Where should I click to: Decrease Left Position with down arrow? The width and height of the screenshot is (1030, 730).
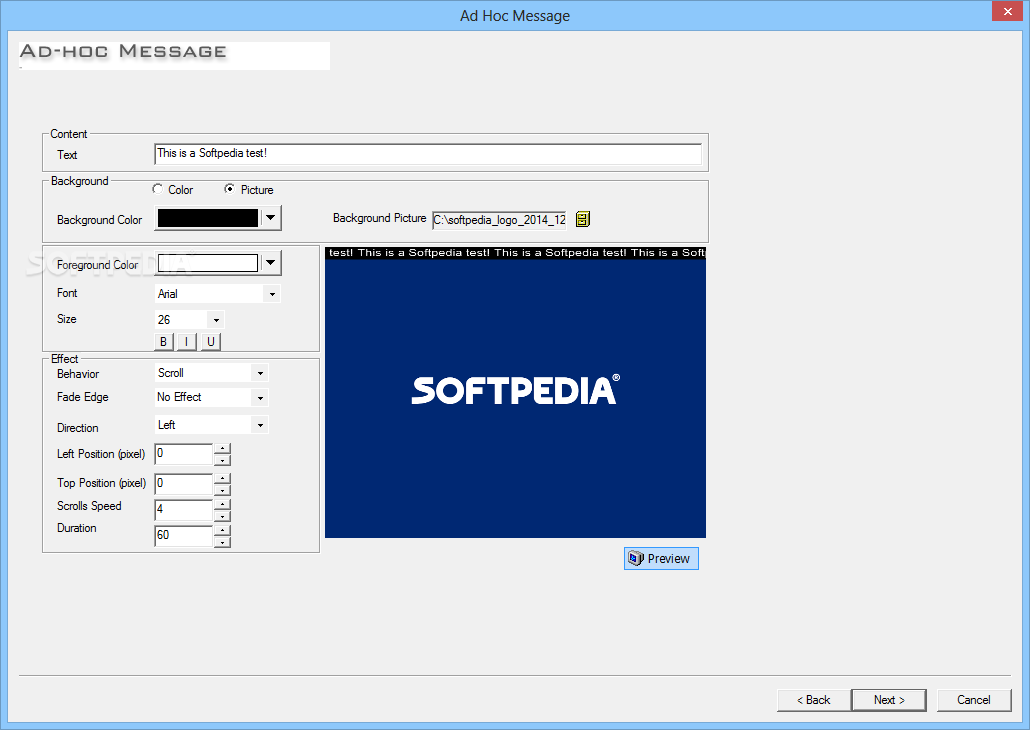click(223, 460)
